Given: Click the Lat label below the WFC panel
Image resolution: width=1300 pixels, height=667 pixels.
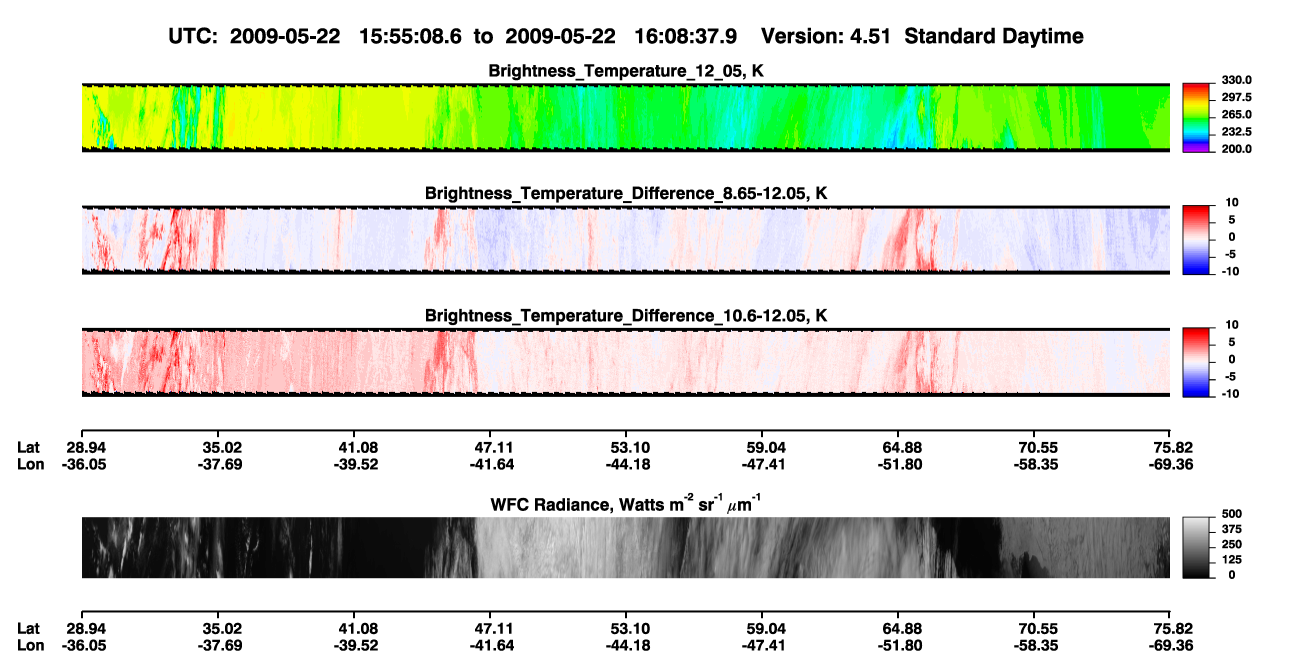Looking at the screenshot, I should 29,628.
